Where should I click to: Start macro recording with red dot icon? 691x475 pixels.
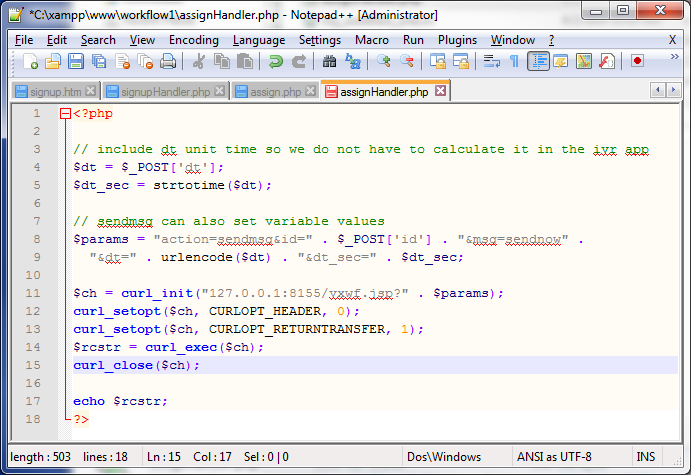tap(637, 61)
